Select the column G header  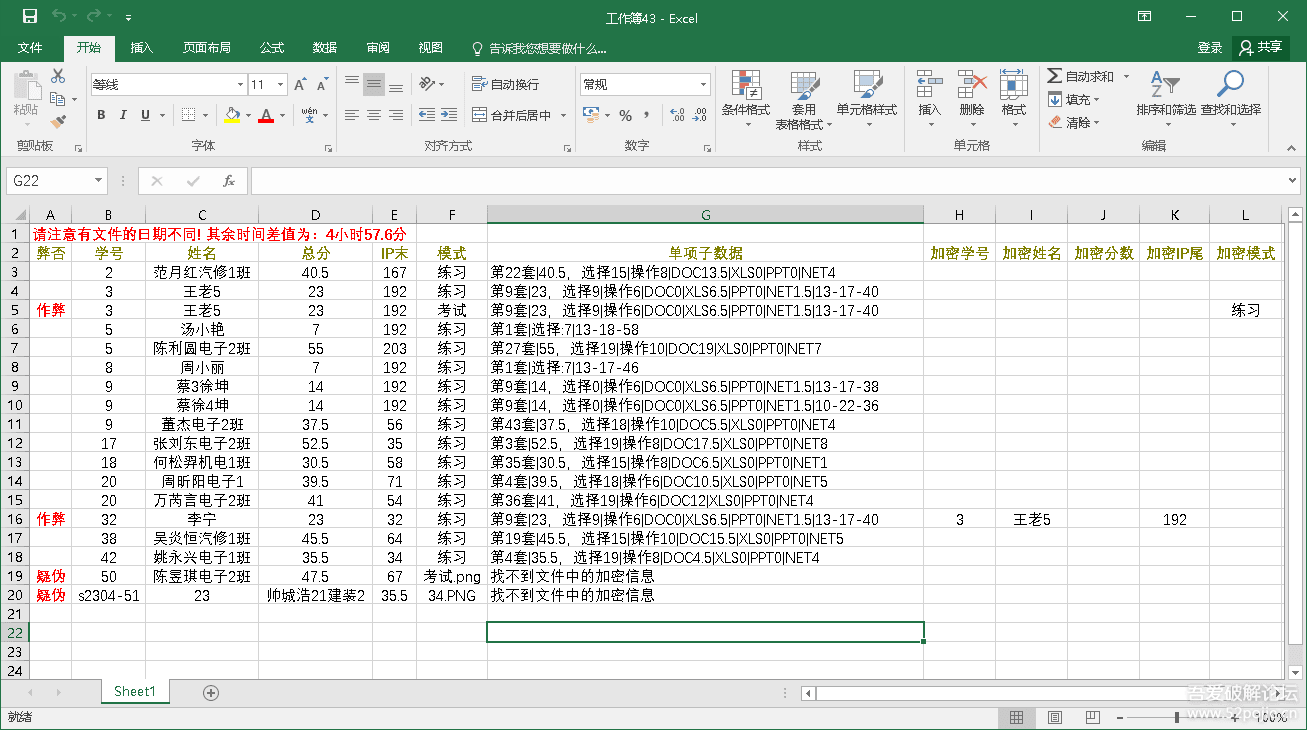705,214
